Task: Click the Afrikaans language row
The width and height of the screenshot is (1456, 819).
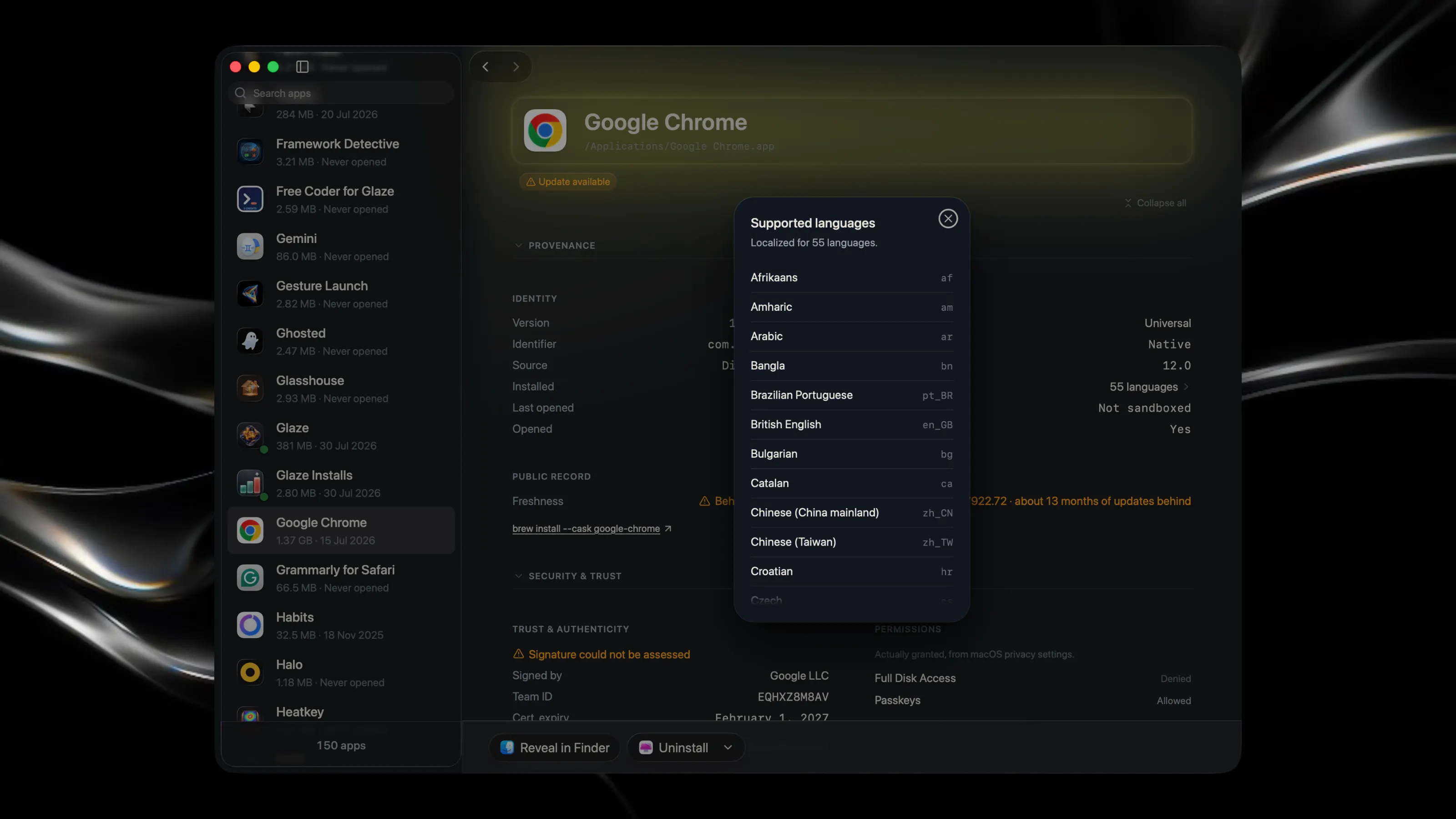Action: tap(851, 278)
